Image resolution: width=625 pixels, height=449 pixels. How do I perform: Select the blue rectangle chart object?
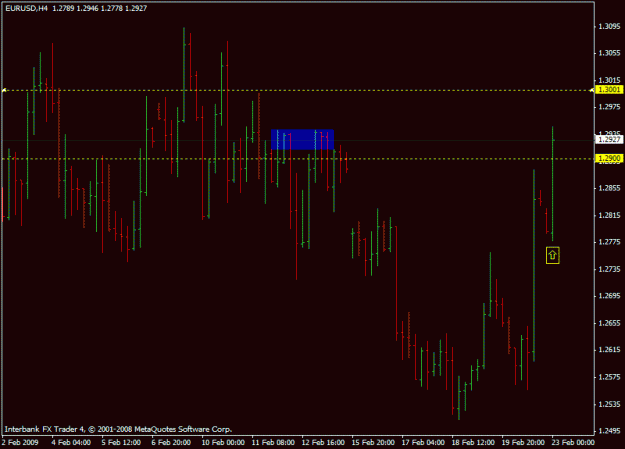click(303, 140)
